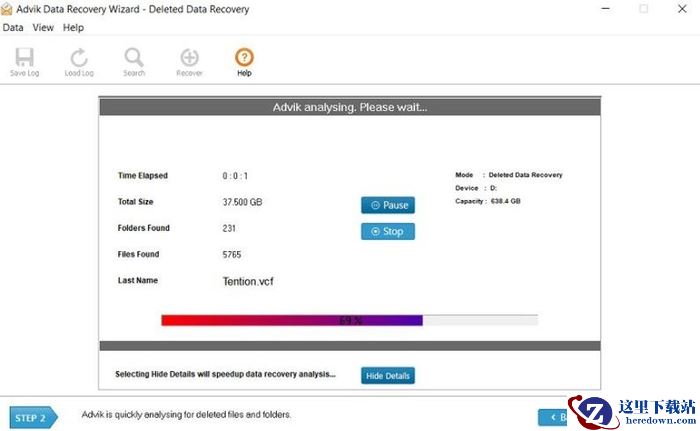Click the status text about quickly analysing
Viewport: 700px width, 431px height.
point(186,415)
